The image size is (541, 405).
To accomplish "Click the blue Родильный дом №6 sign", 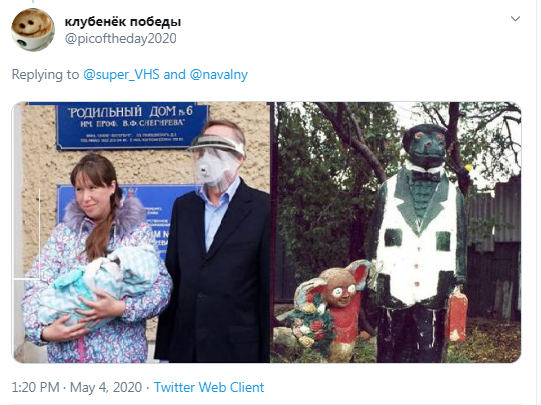I will (x=132, y=126).
